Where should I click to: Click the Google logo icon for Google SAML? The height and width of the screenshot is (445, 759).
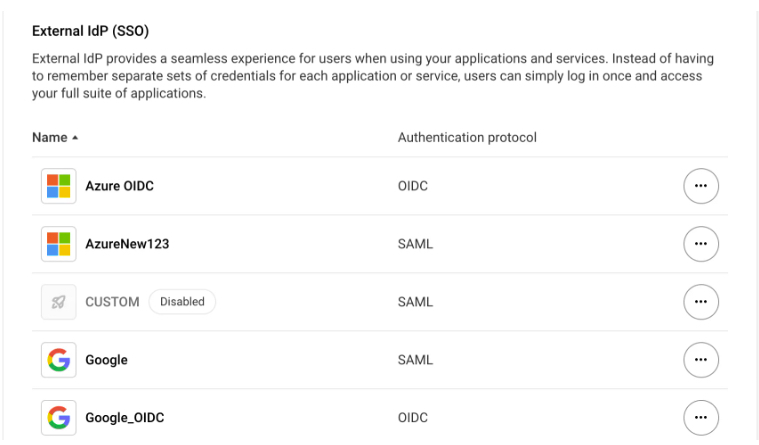pos(59,360)
